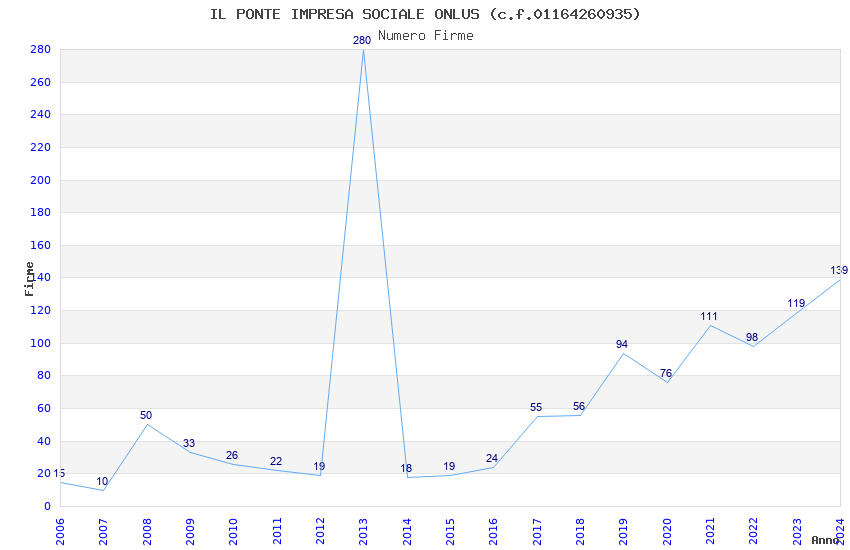
Task: Click the 2019 x-axis year label
Action: coord(623,532)
